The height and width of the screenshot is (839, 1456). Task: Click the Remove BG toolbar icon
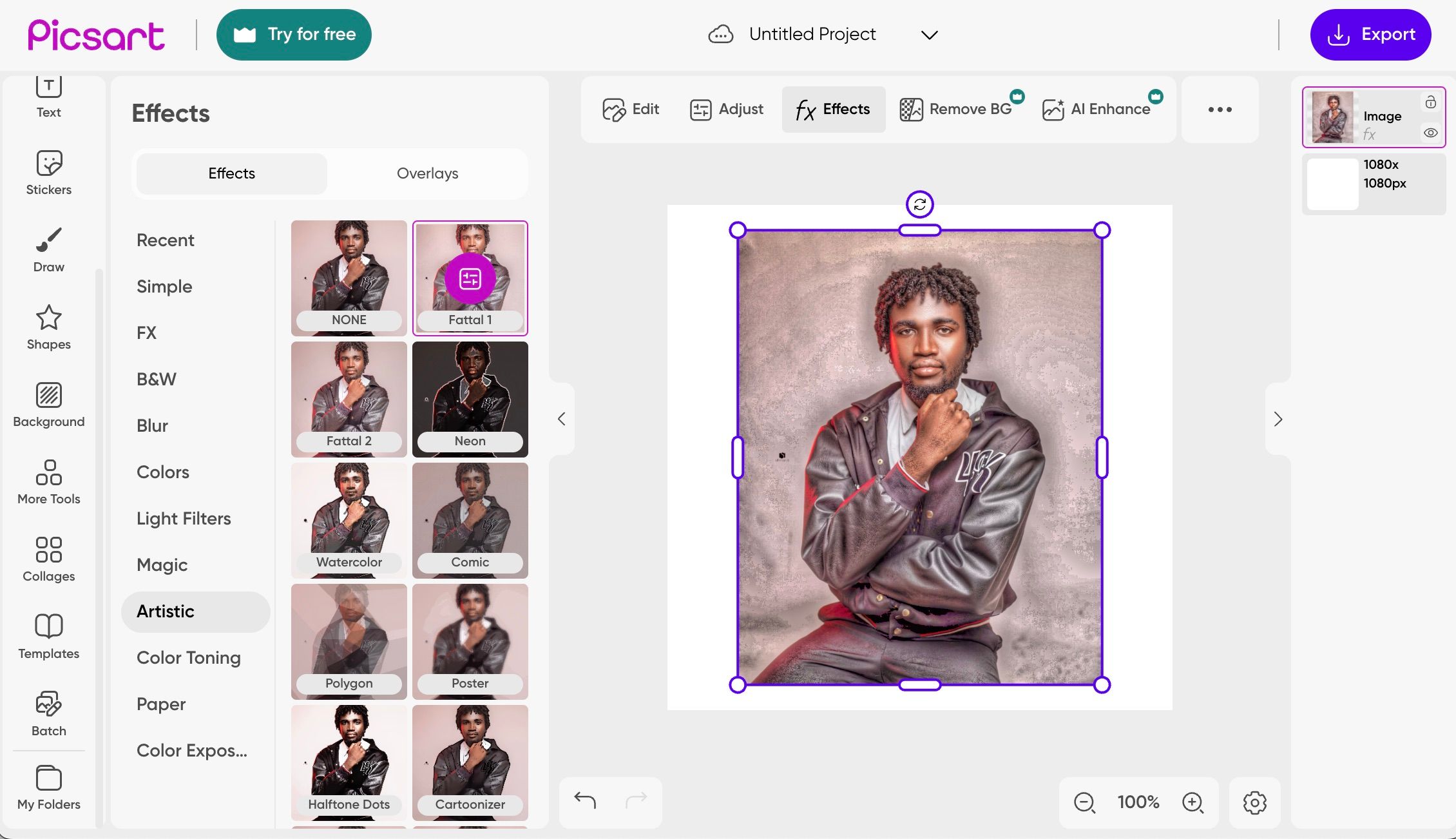pyautogui.click(x=958, y=109)
